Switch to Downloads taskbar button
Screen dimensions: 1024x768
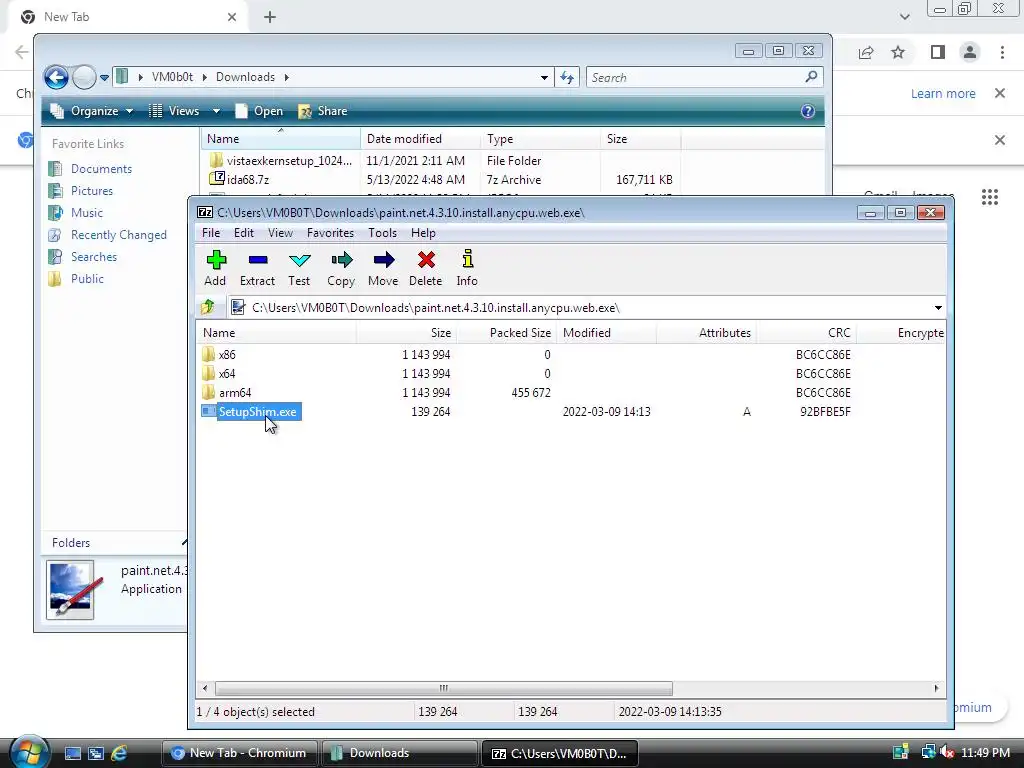click(400, 753)
